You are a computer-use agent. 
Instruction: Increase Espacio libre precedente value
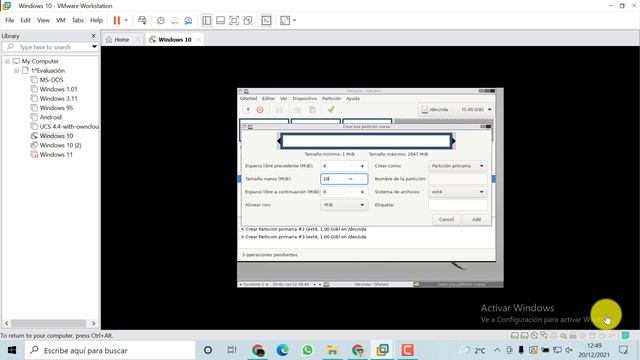(x=362, y=166)
